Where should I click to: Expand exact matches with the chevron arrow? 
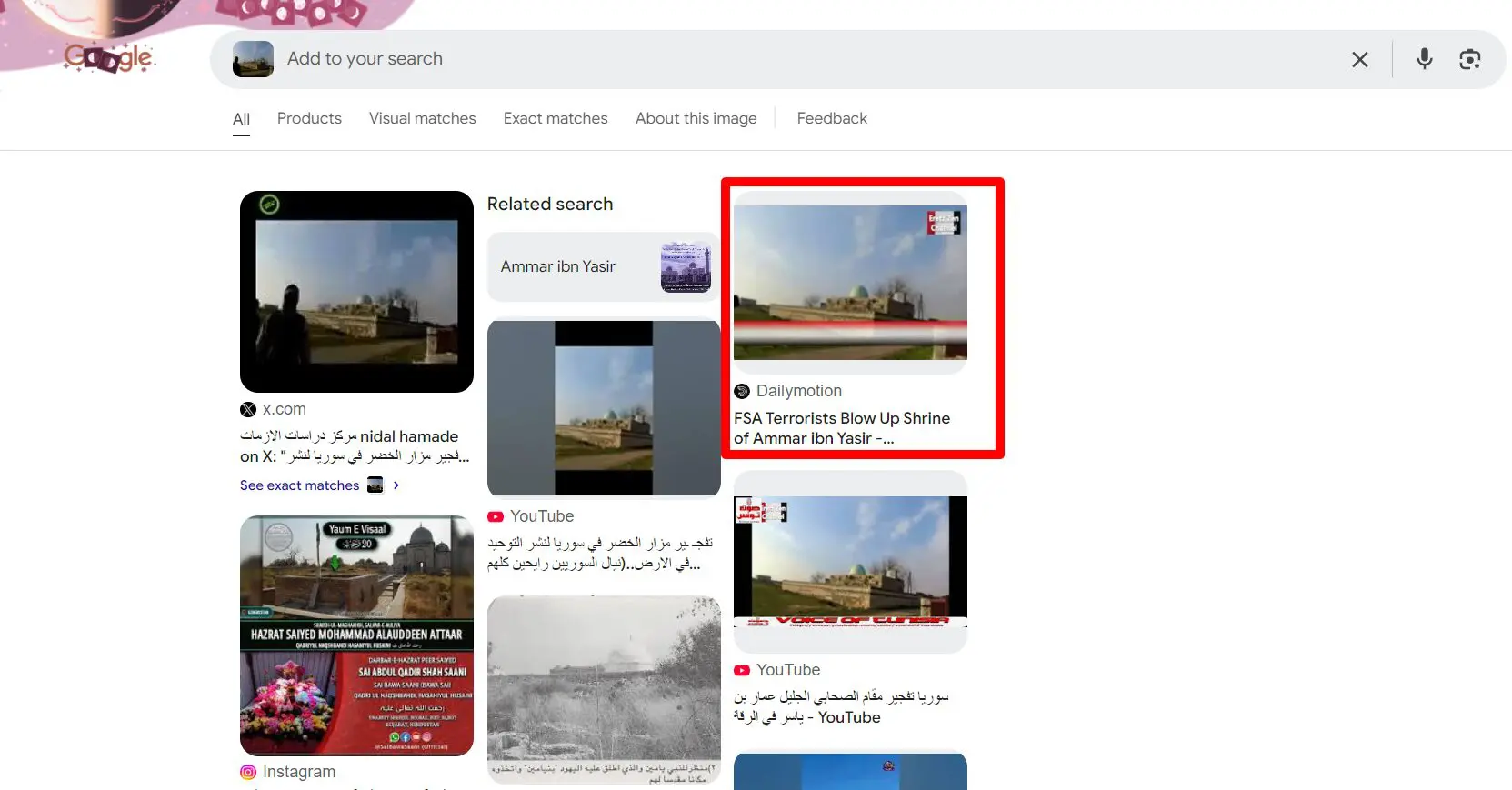coord(396,485)
